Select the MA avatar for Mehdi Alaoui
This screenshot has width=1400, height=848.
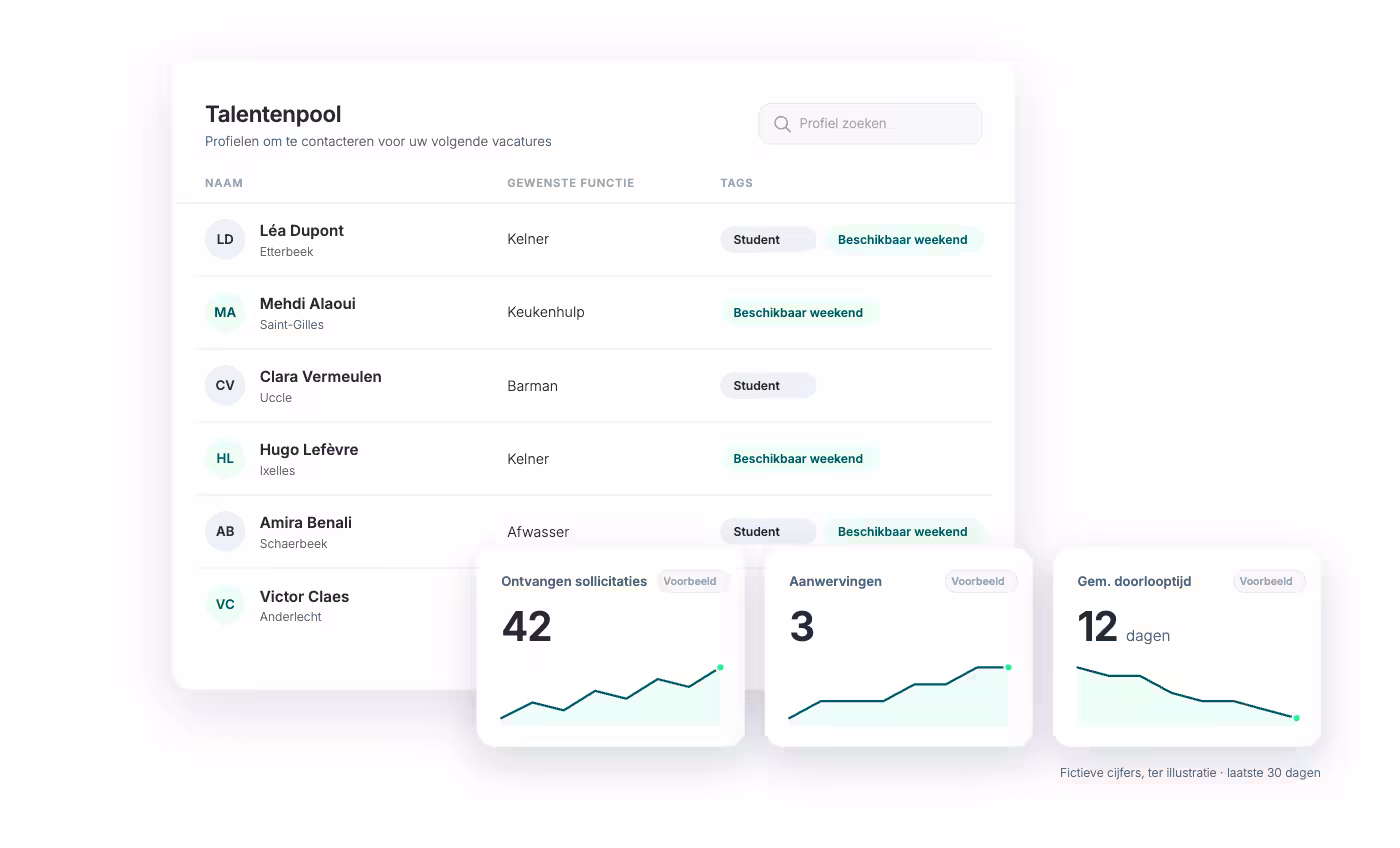click(x=225, y=313)
